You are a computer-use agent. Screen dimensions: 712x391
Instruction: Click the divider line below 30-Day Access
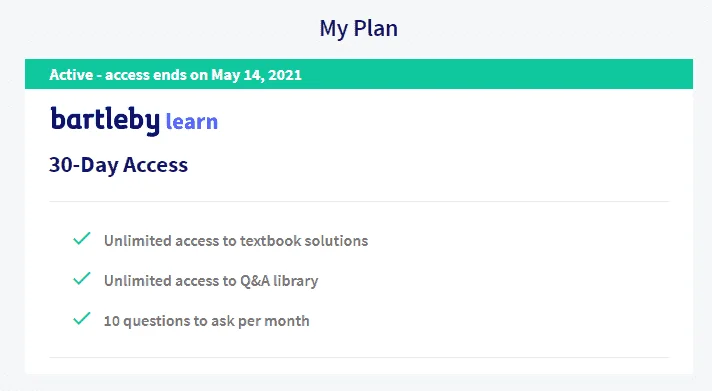tap(359, 201)
